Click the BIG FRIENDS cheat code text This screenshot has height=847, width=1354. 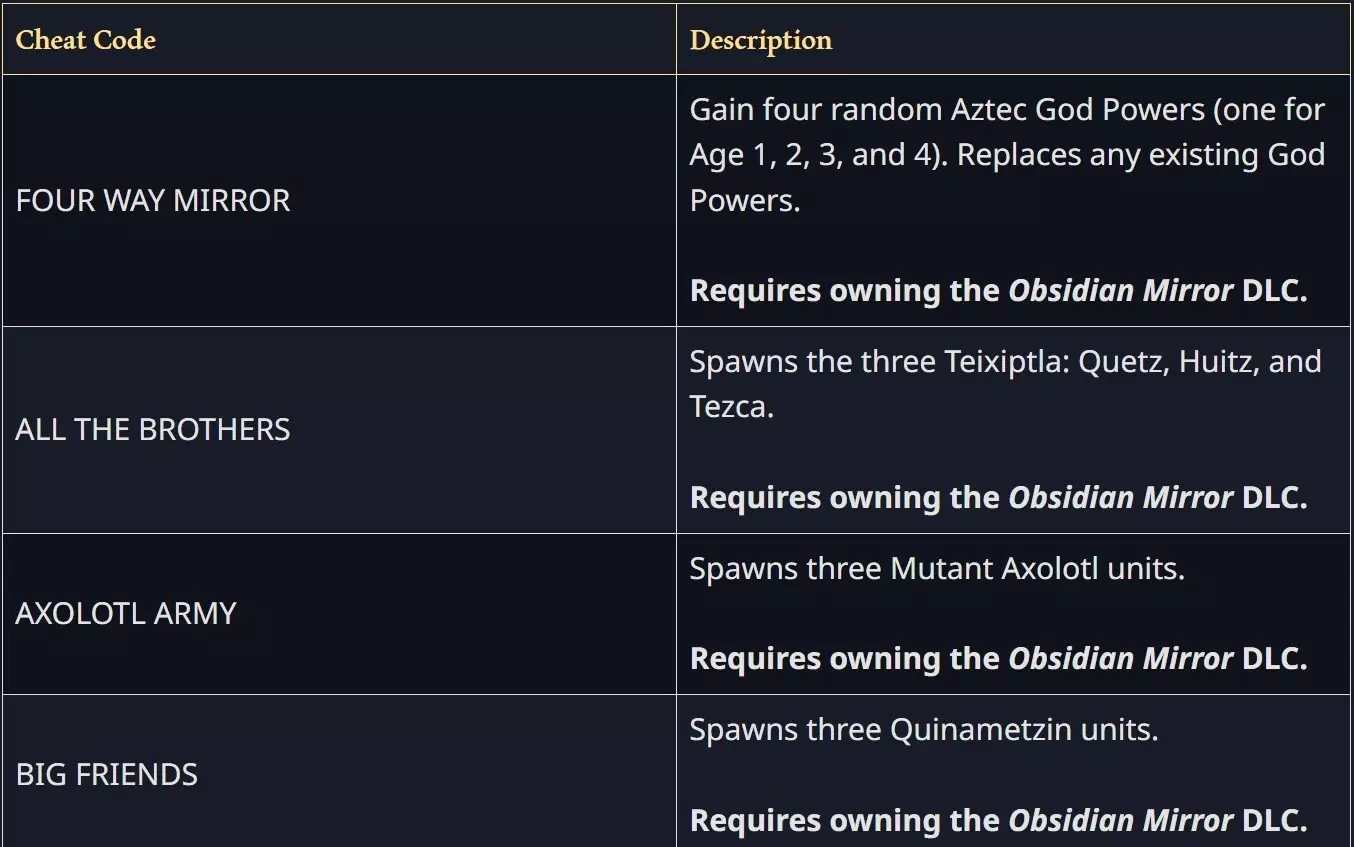(107, 774)
